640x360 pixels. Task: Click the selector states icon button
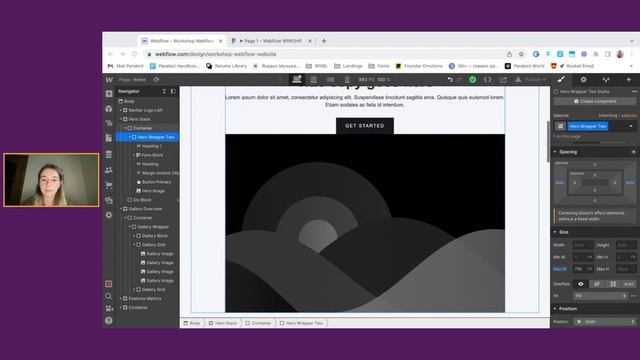(560, 126)
